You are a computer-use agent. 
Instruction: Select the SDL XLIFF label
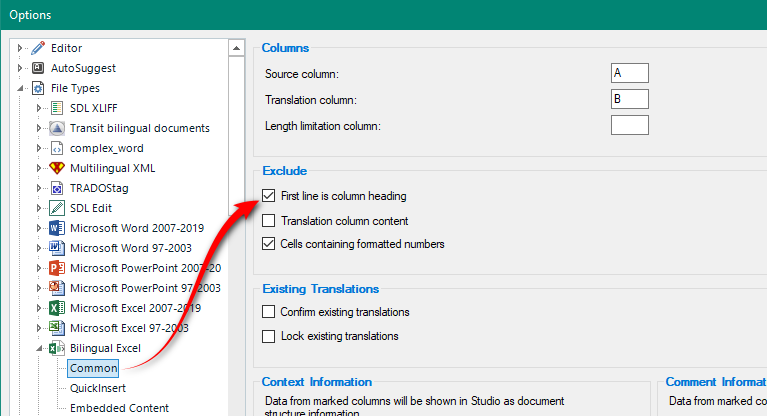pos(93,108)
